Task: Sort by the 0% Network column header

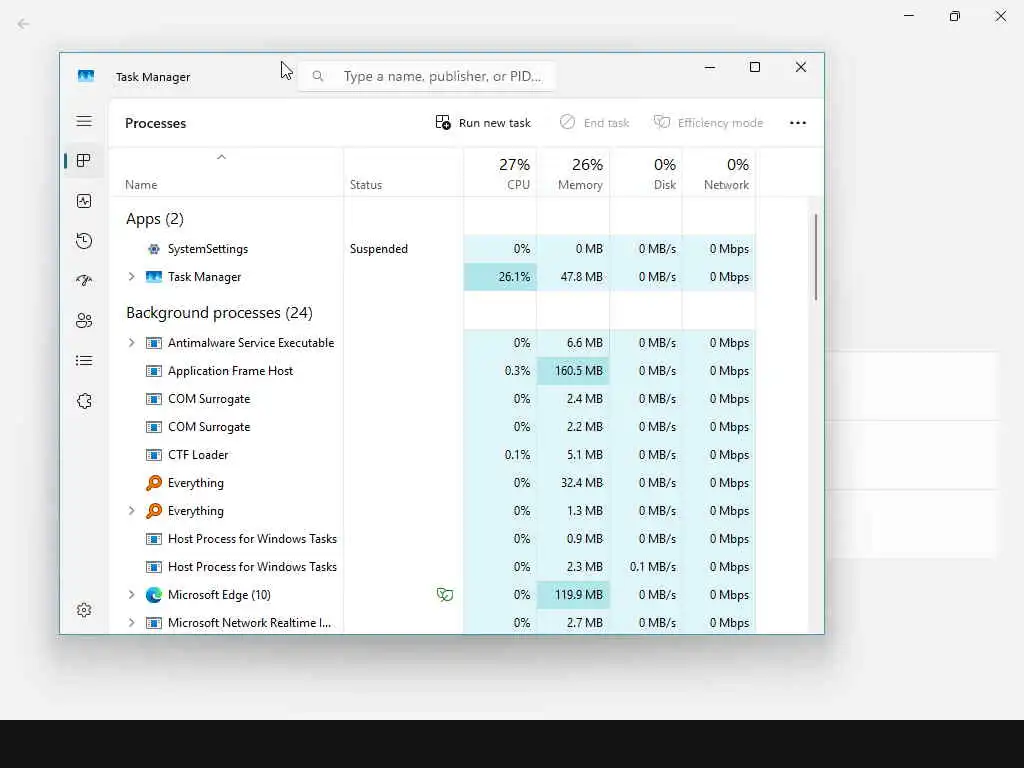Action: click(719, 173)
